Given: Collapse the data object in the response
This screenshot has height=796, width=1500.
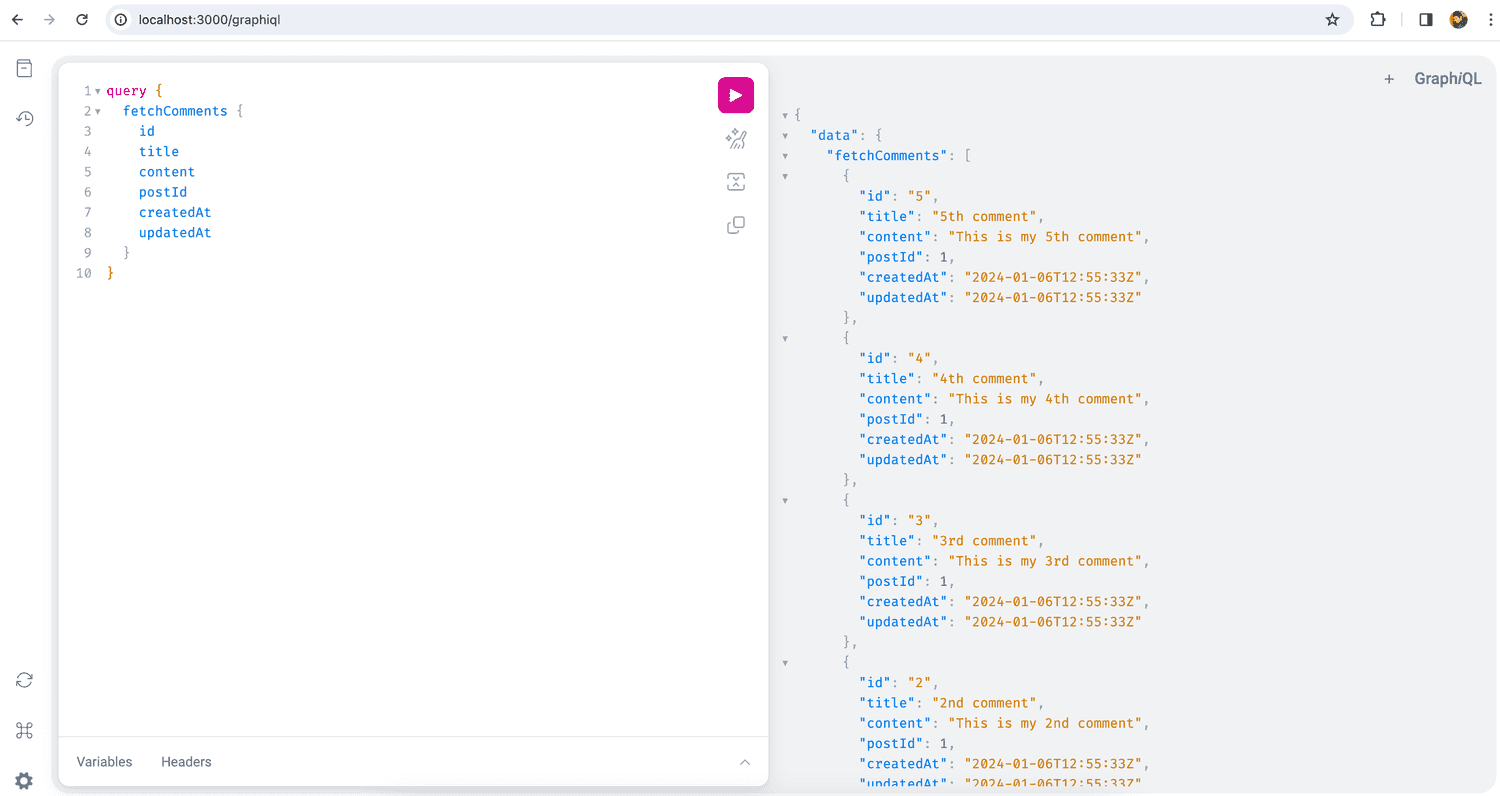Looking at the screenshot, I should pyautogui.click(x=785, y=135).
